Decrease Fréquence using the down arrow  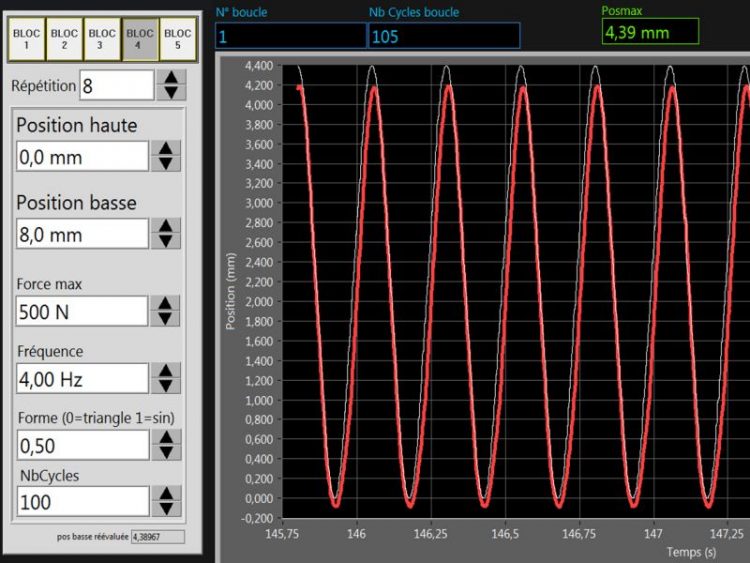click(x=166, y=386)
